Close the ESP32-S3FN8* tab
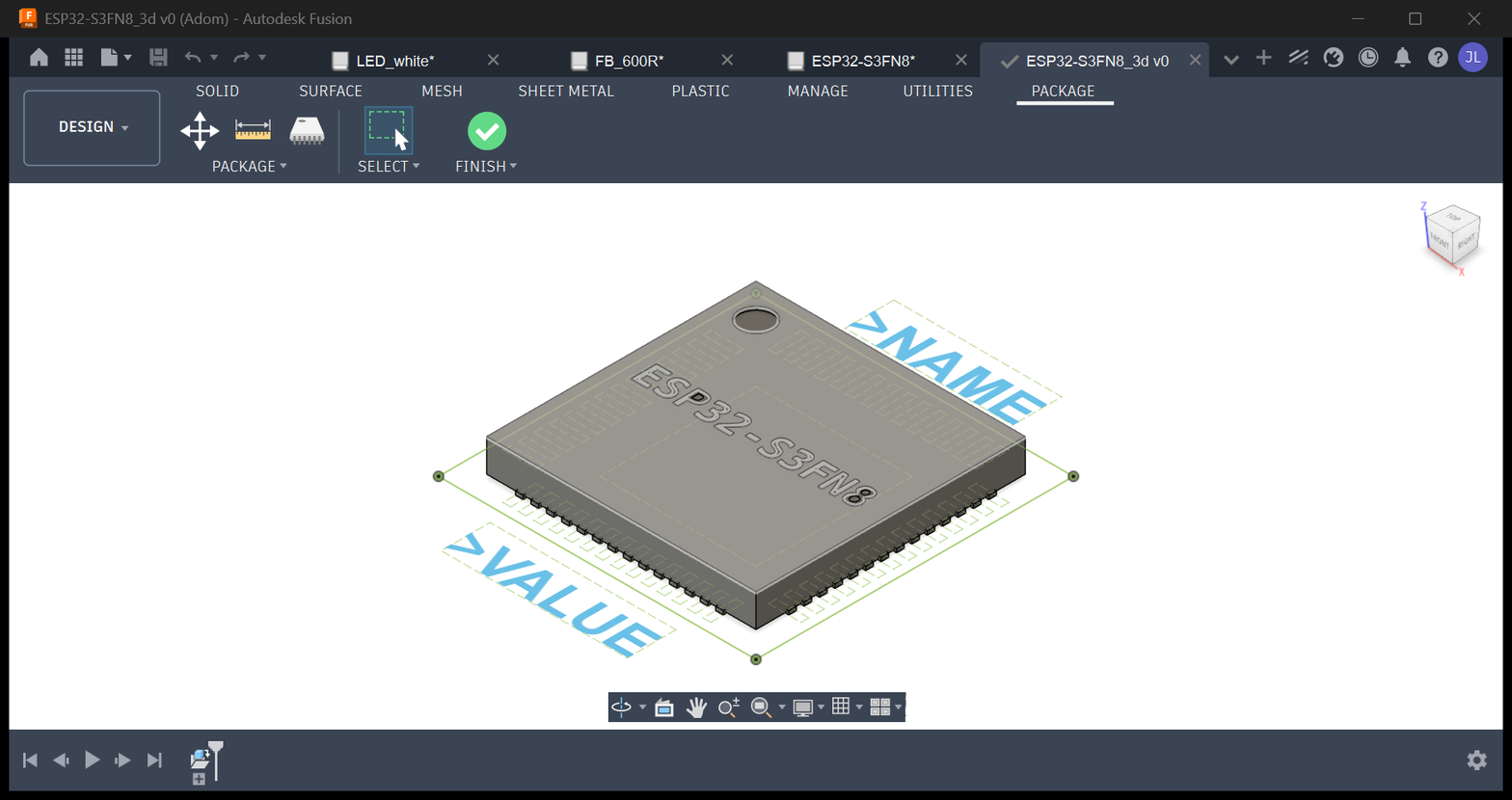 coord(961,60)
